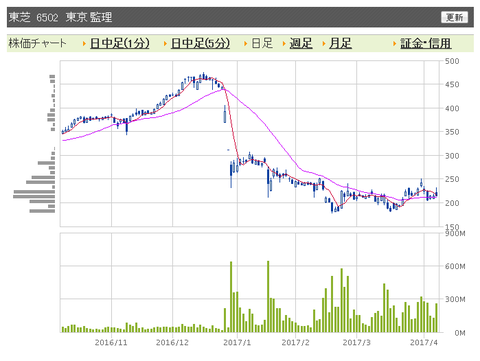Click the 株価チャート section label
Image resolution: width=480 pixels, height=361 pixels.
(37, 43)
